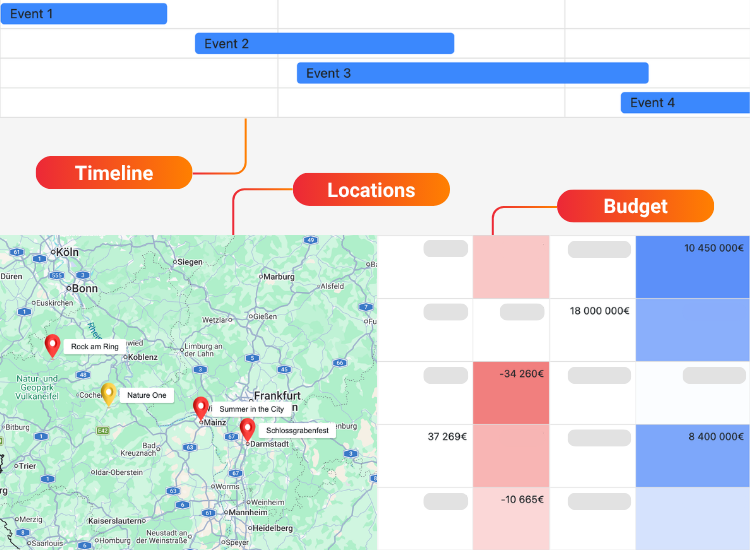Click Bad Kreuznach label on map
Image resolution: width=750 pixels, height=550 pixels.
[x=140, y=449]
